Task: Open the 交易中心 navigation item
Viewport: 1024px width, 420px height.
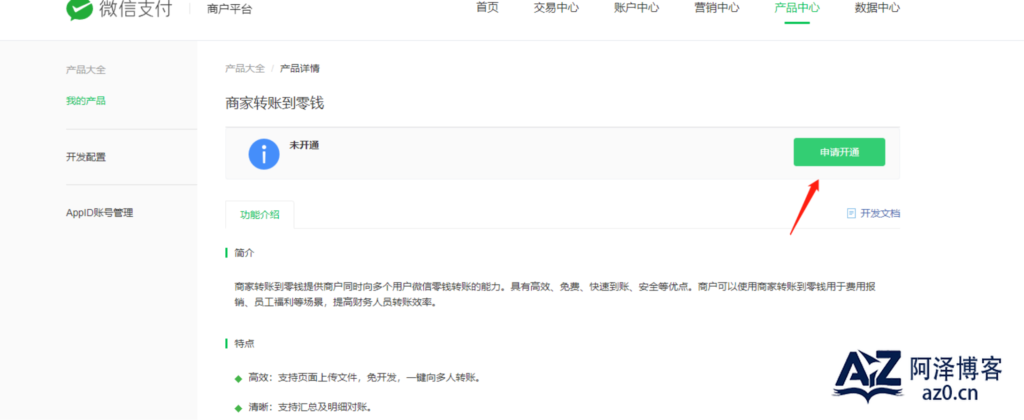Action: click(x=556, y=8)
